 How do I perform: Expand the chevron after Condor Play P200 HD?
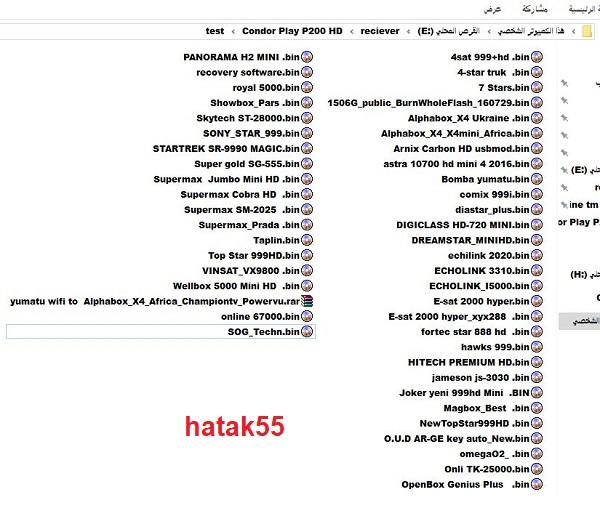tap(233, 31)
